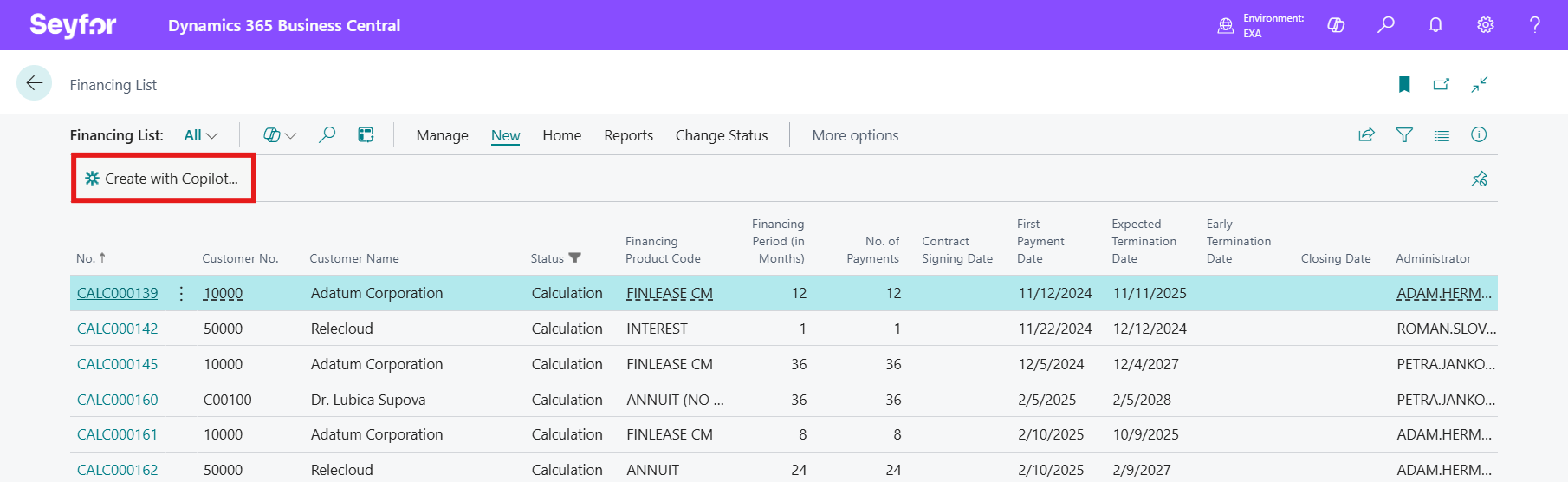Open the page in a new window
The height and width of the screenshot is (482, 1568).
click(1442, 84)
